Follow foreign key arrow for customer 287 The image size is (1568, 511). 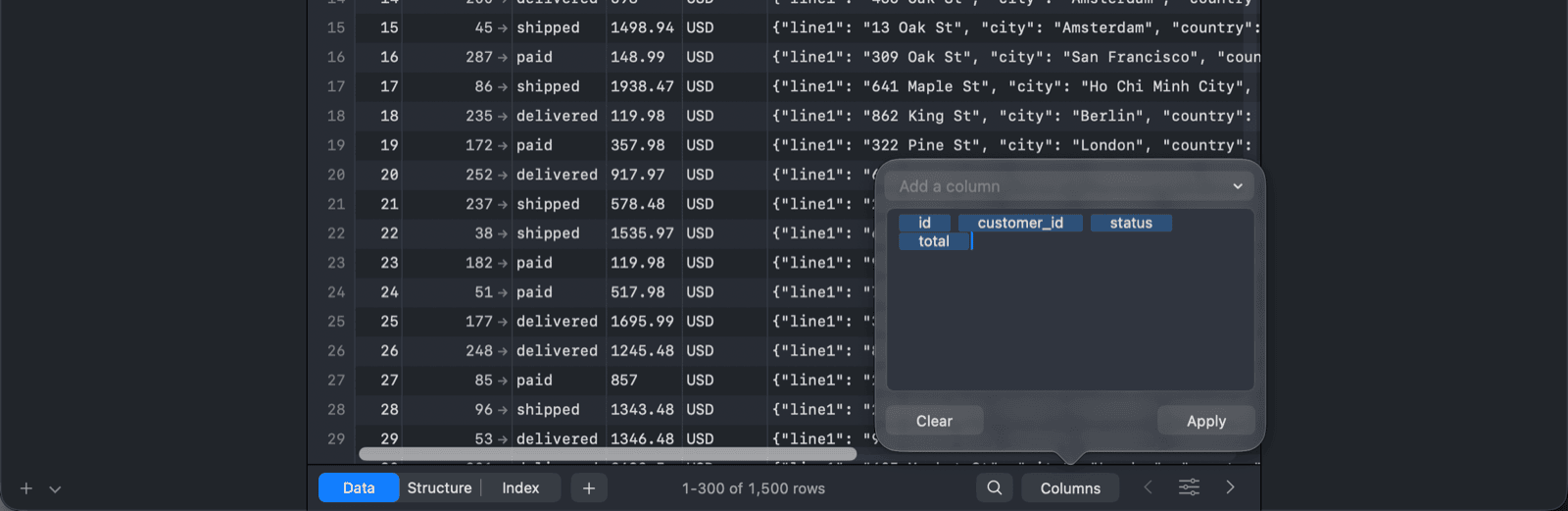(503, 58)
